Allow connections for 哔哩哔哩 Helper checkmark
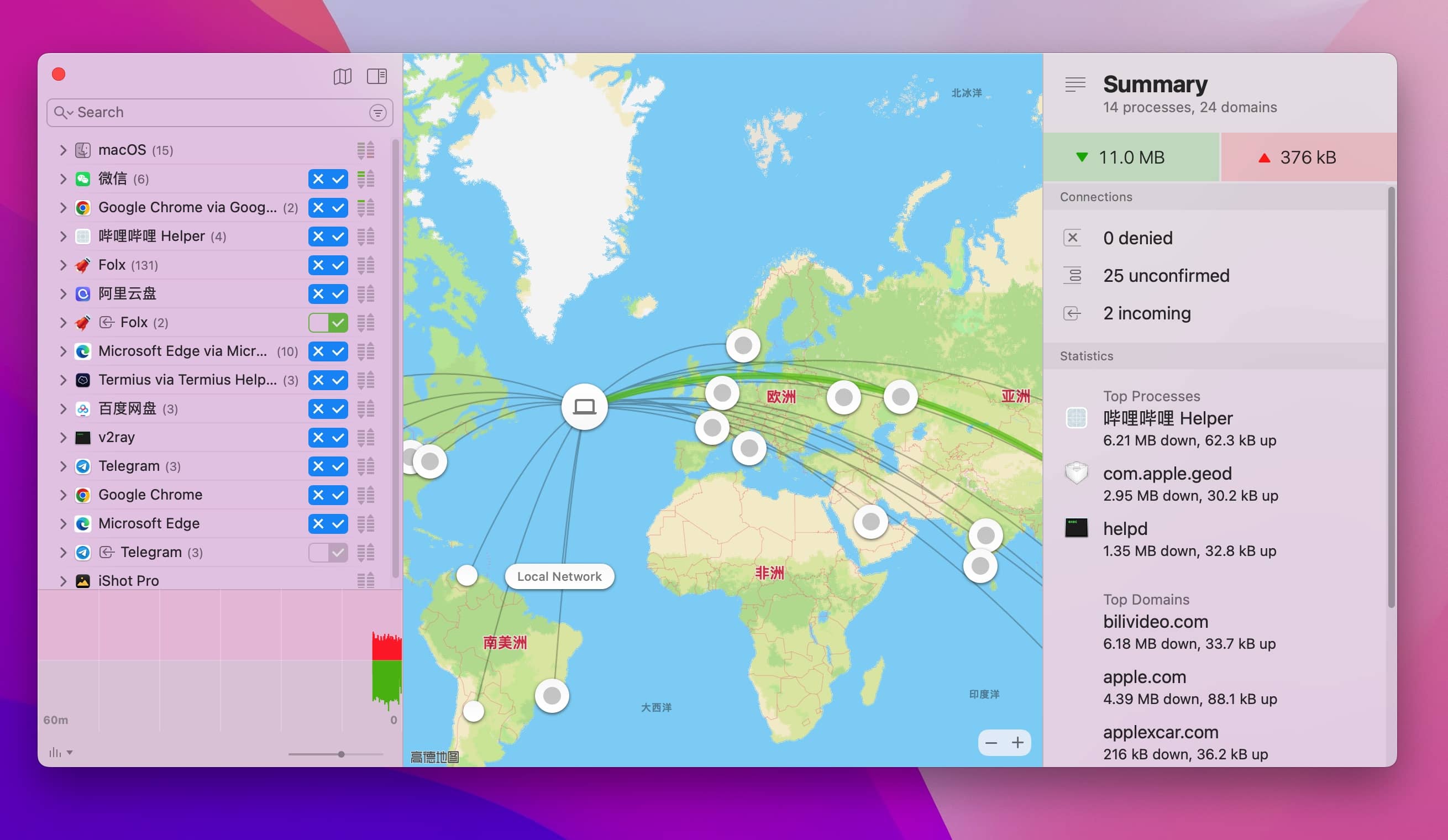The image size is (1448, 840). pos(338,237)
